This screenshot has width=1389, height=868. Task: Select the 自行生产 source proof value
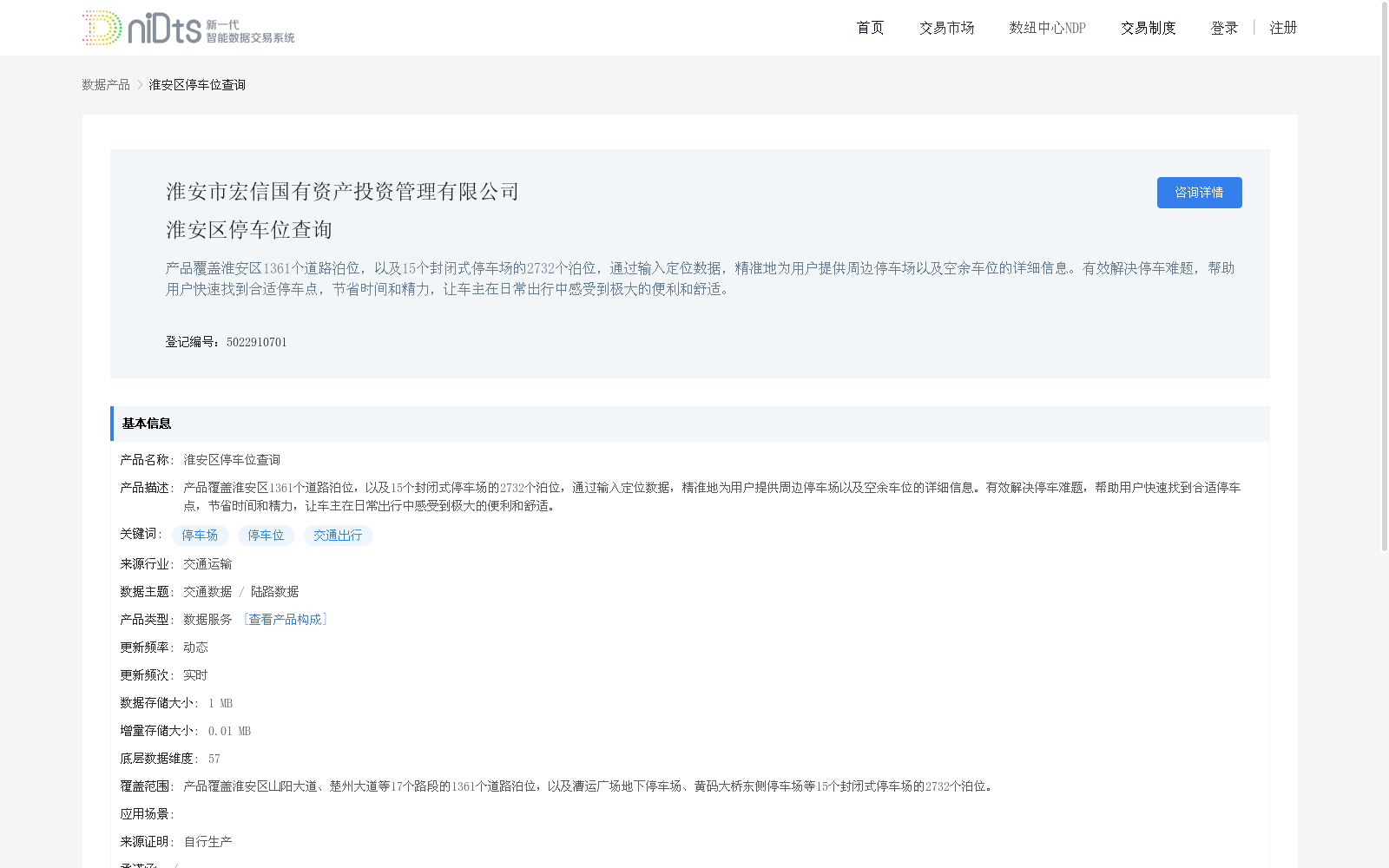[x=207, y=842]
